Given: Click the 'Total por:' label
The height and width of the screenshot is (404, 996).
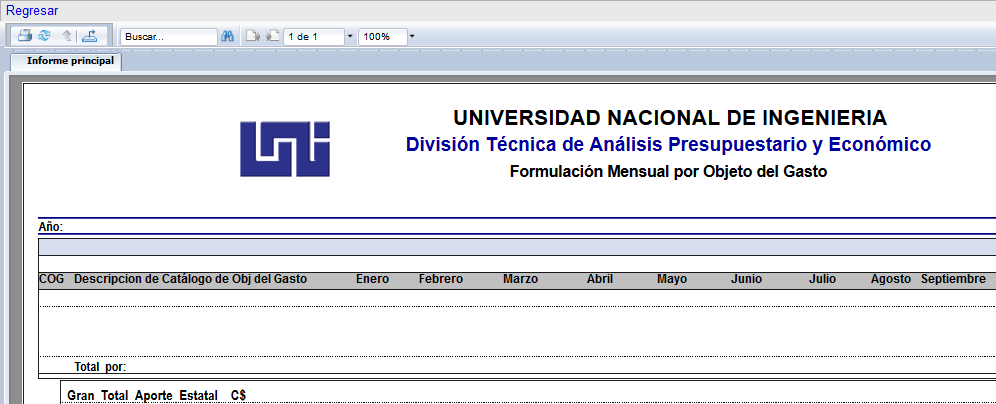Looking at the screenshot, I should [x=100, y=367].
